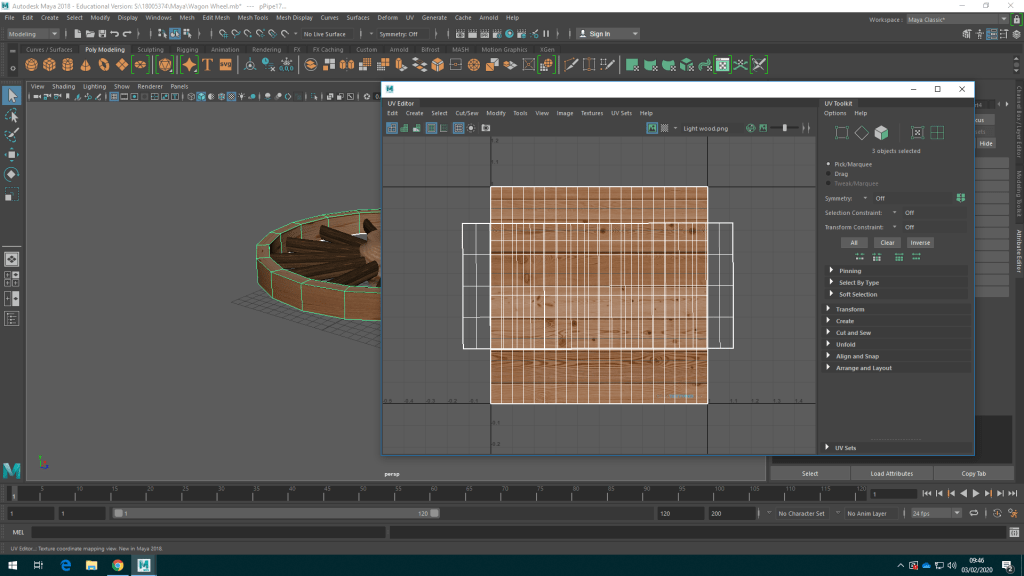
Task: Click the polygon Type text tool
Action: [208, 65]
